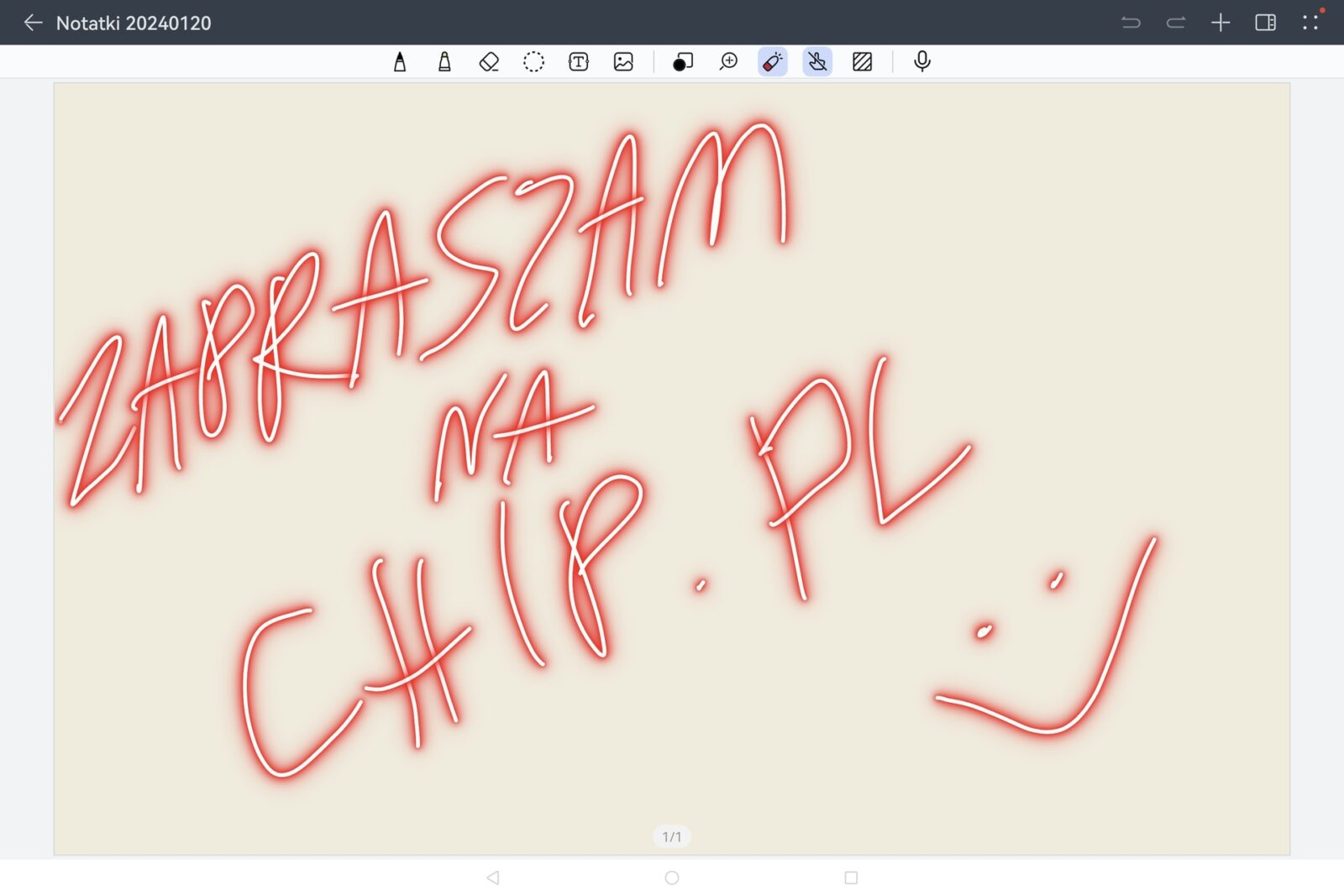Insert an image into the note
The height and width of the screenshot is (896, 1344).
(623, 62)
